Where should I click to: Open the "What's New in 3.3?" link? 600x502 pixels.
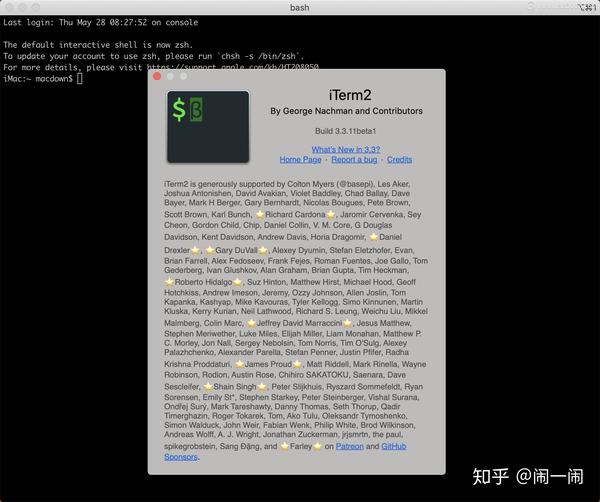(346, 149)
